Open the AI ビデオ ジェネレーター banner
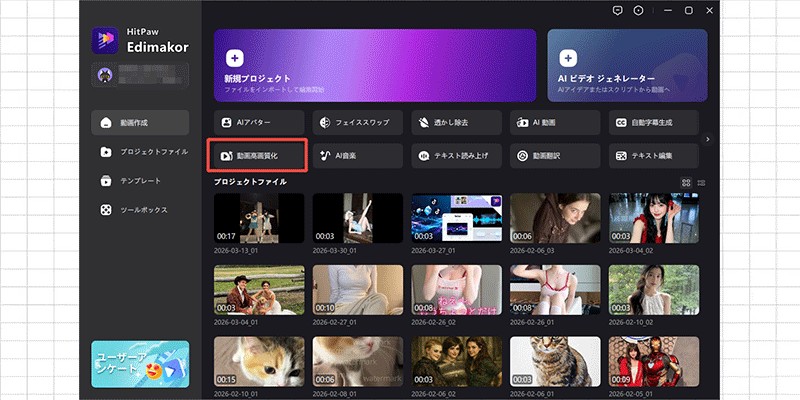Screen dimensions: 800x400 628,65
